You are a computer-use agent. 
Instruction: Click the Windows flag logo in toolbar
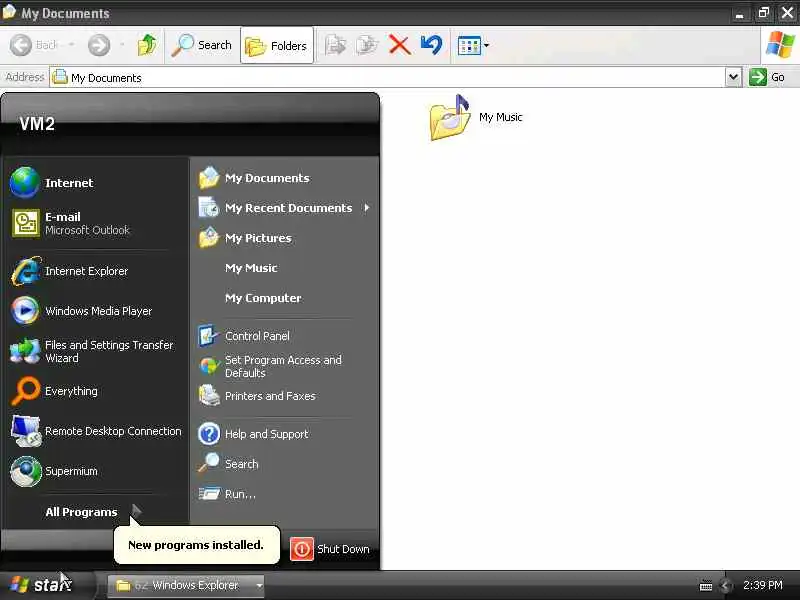point(780,45)
